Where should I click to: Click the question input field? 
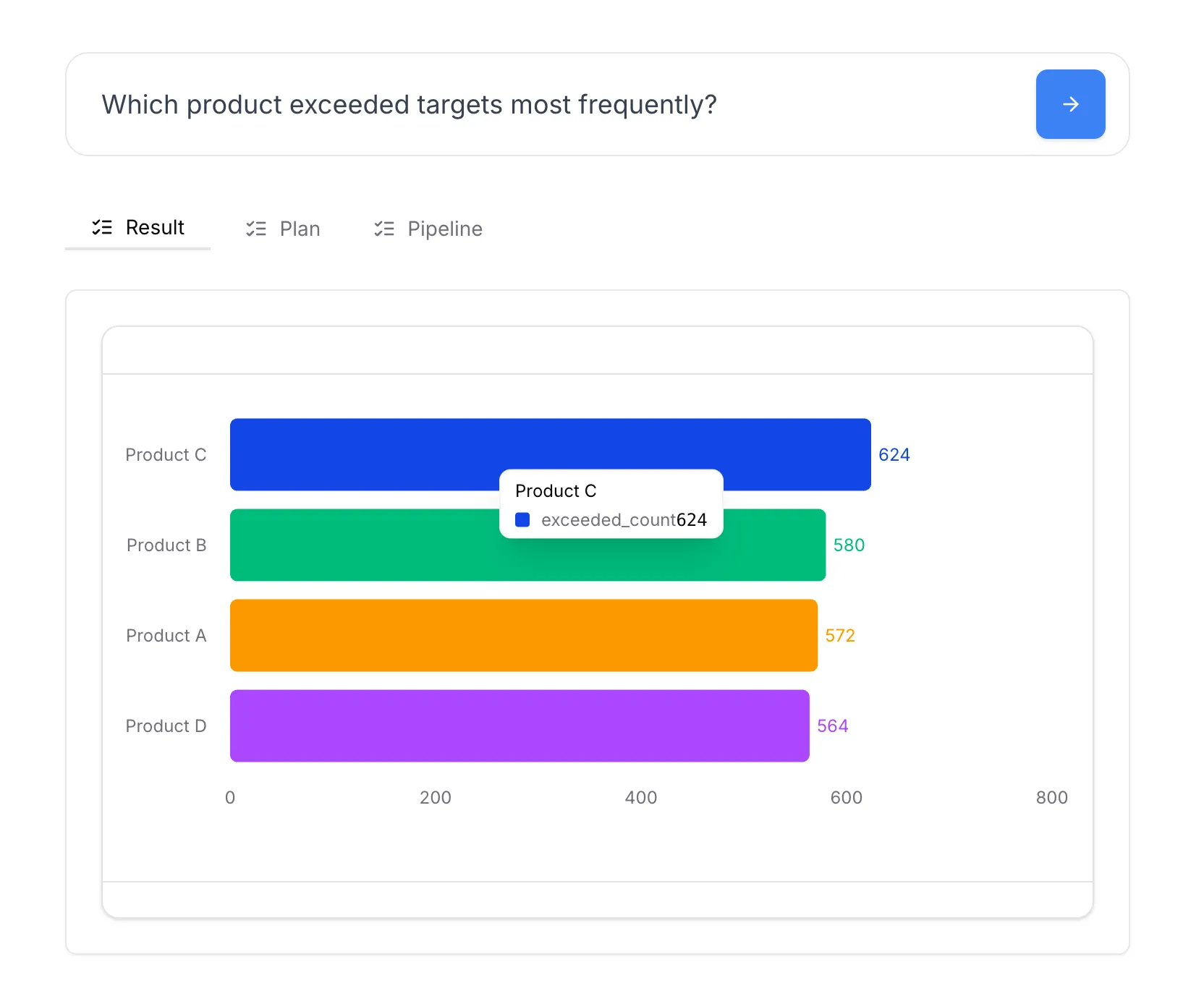[550, 105]
